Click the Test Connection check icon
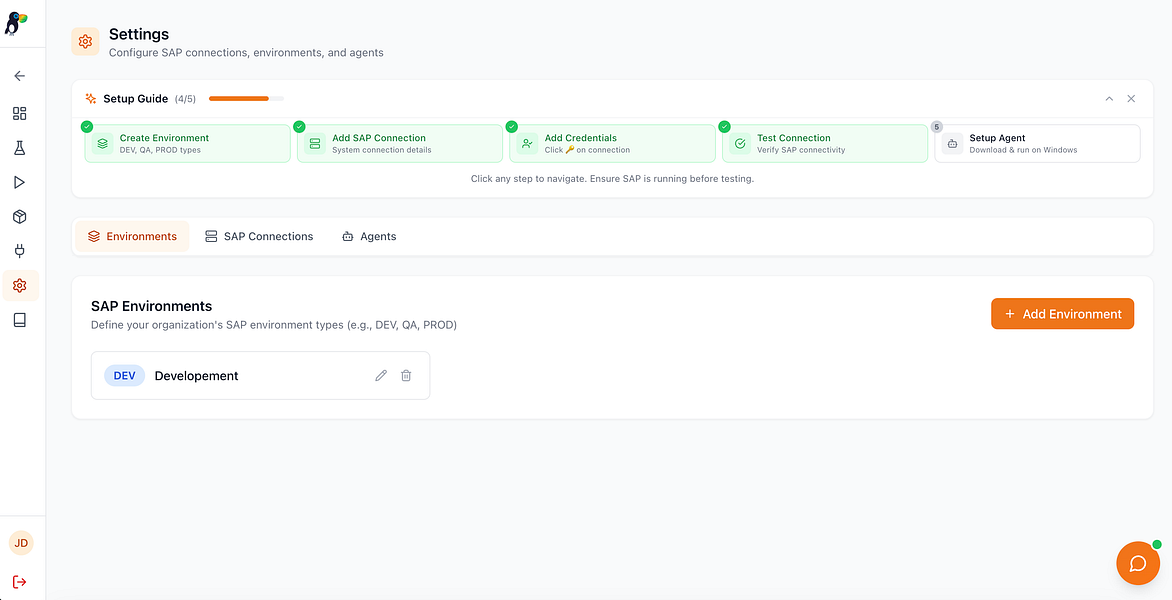The height and width of the screenshot is (600, 1172). point(740,143)
